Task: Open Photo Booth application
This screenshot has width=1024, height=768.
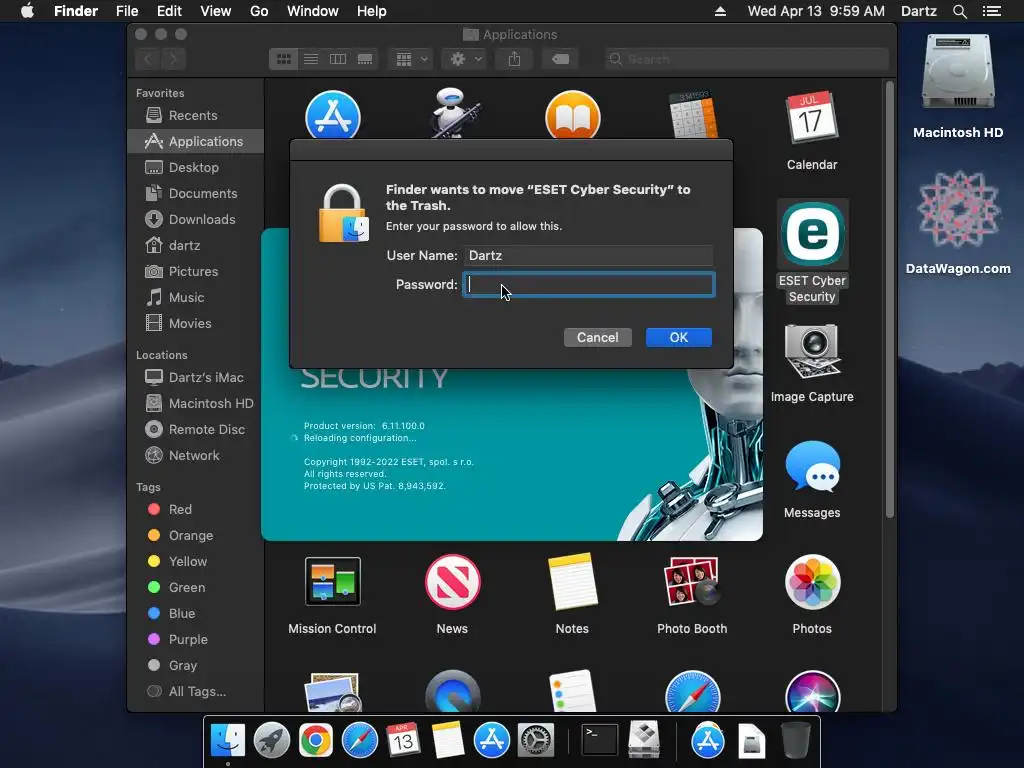Action: (x=692, y=581)
